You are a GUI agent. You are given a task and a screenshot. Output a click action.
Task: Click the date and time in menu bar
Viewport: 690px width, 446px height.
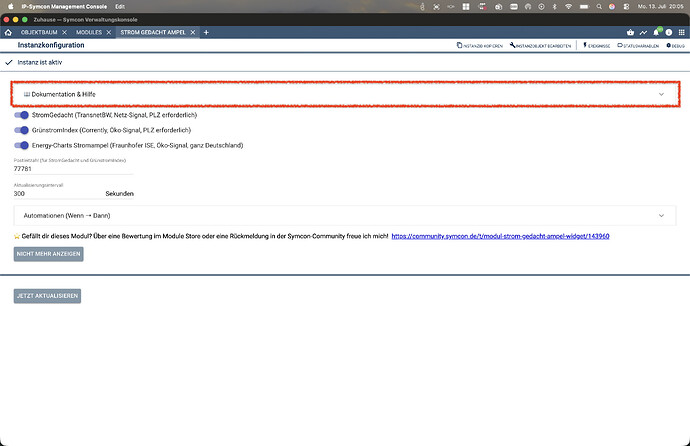click(x=661, y=7)
